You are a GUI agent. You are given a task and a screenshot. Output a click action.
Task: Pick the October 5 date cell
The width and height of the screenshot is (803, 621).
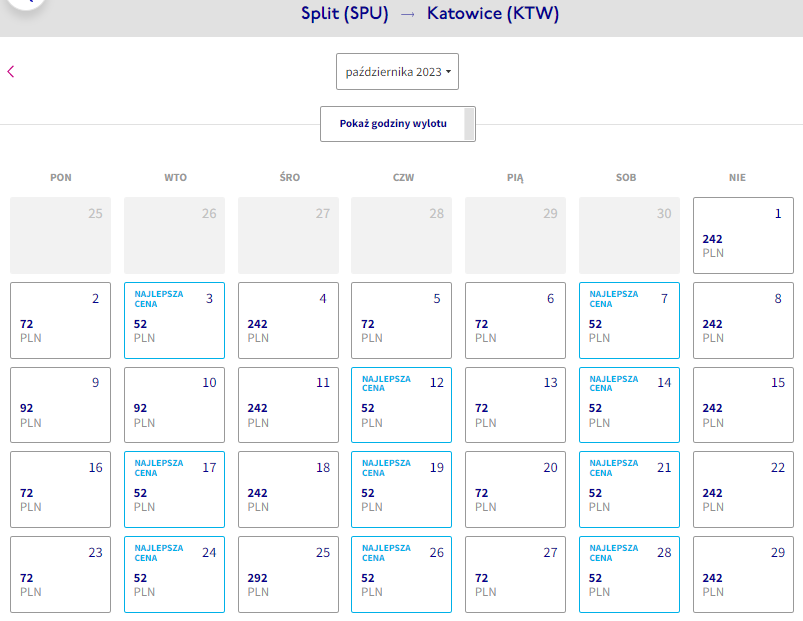(x=402, y=320)
